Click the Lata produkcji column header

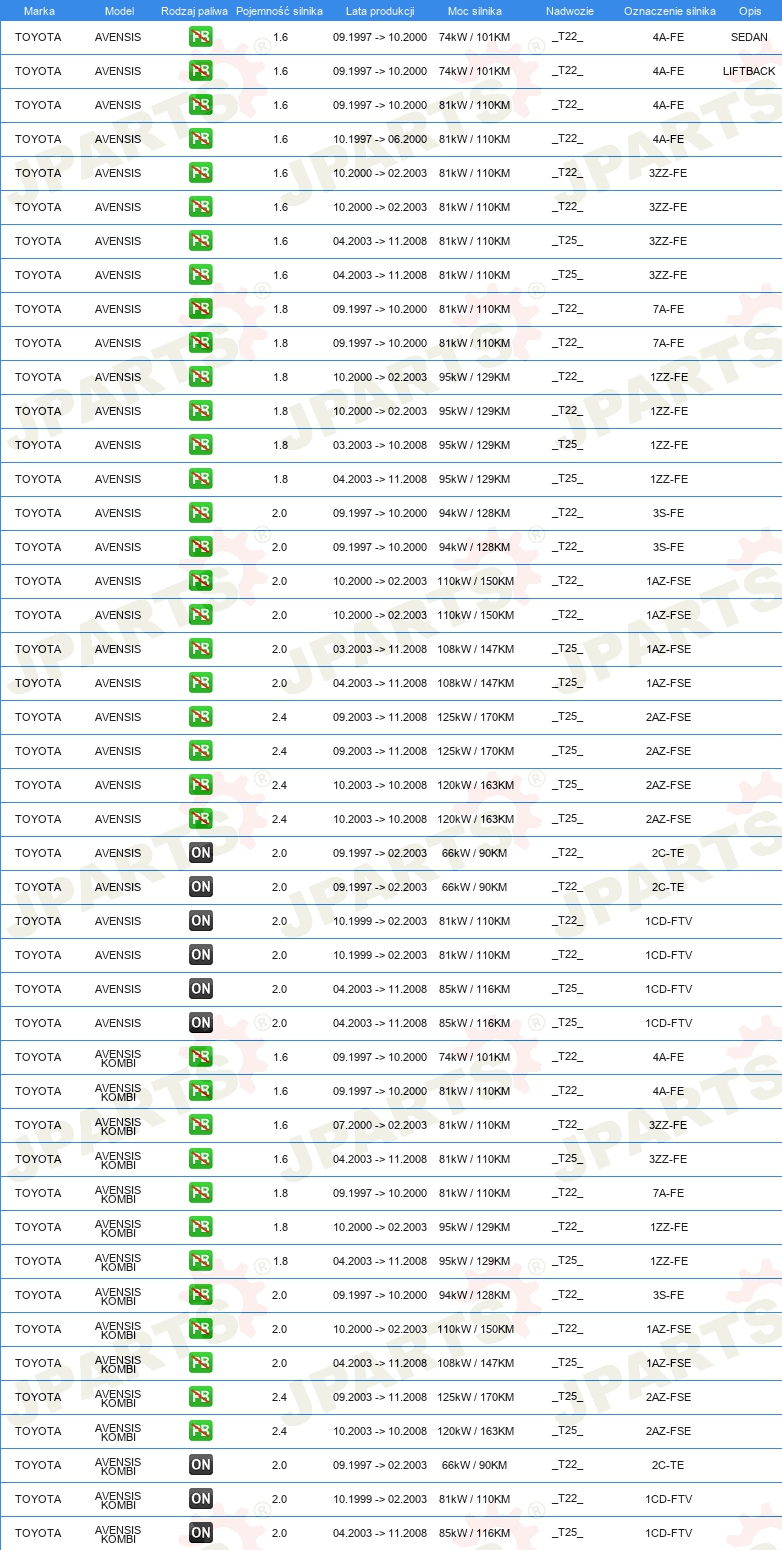tap(380, 11)
